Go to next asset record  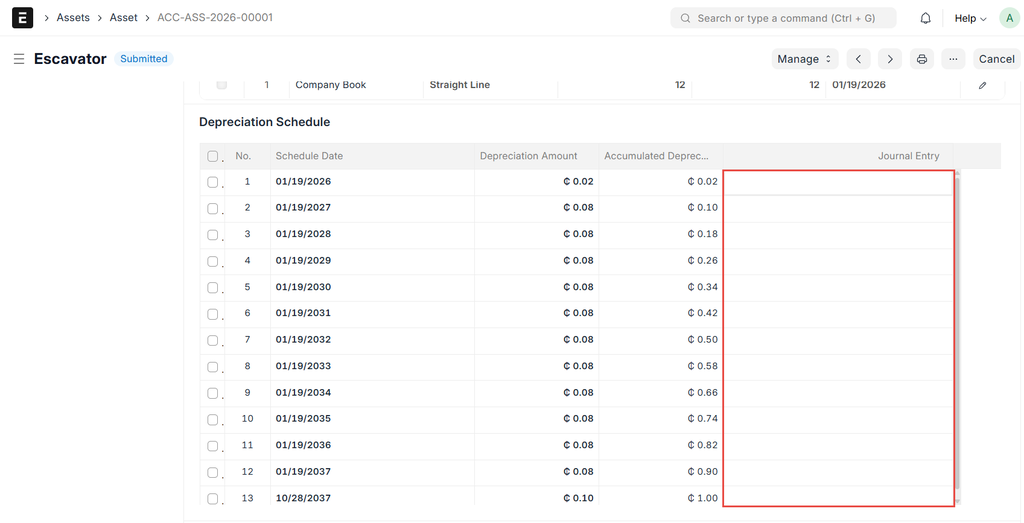890,59
